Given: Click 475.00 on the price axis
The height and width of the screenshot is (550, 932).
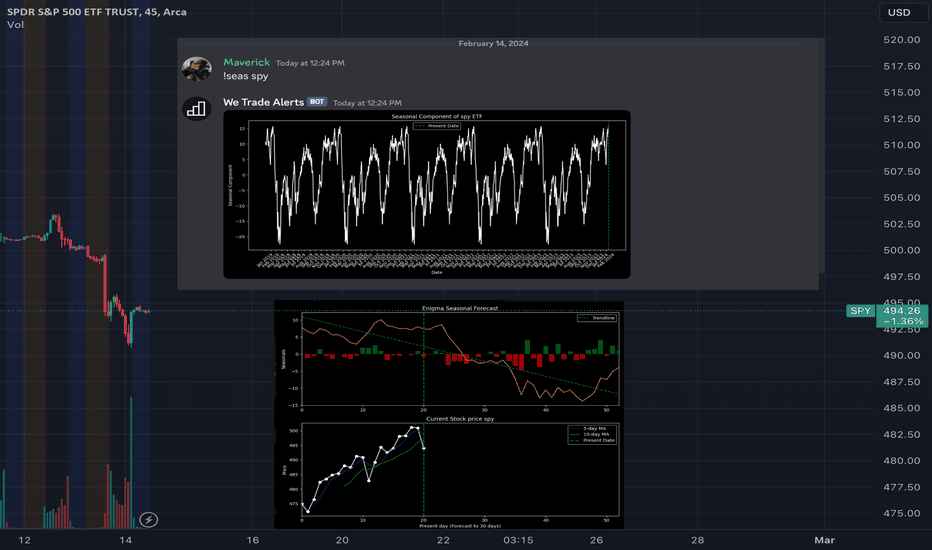Looking at the screenshot, I should click(902, 513).
